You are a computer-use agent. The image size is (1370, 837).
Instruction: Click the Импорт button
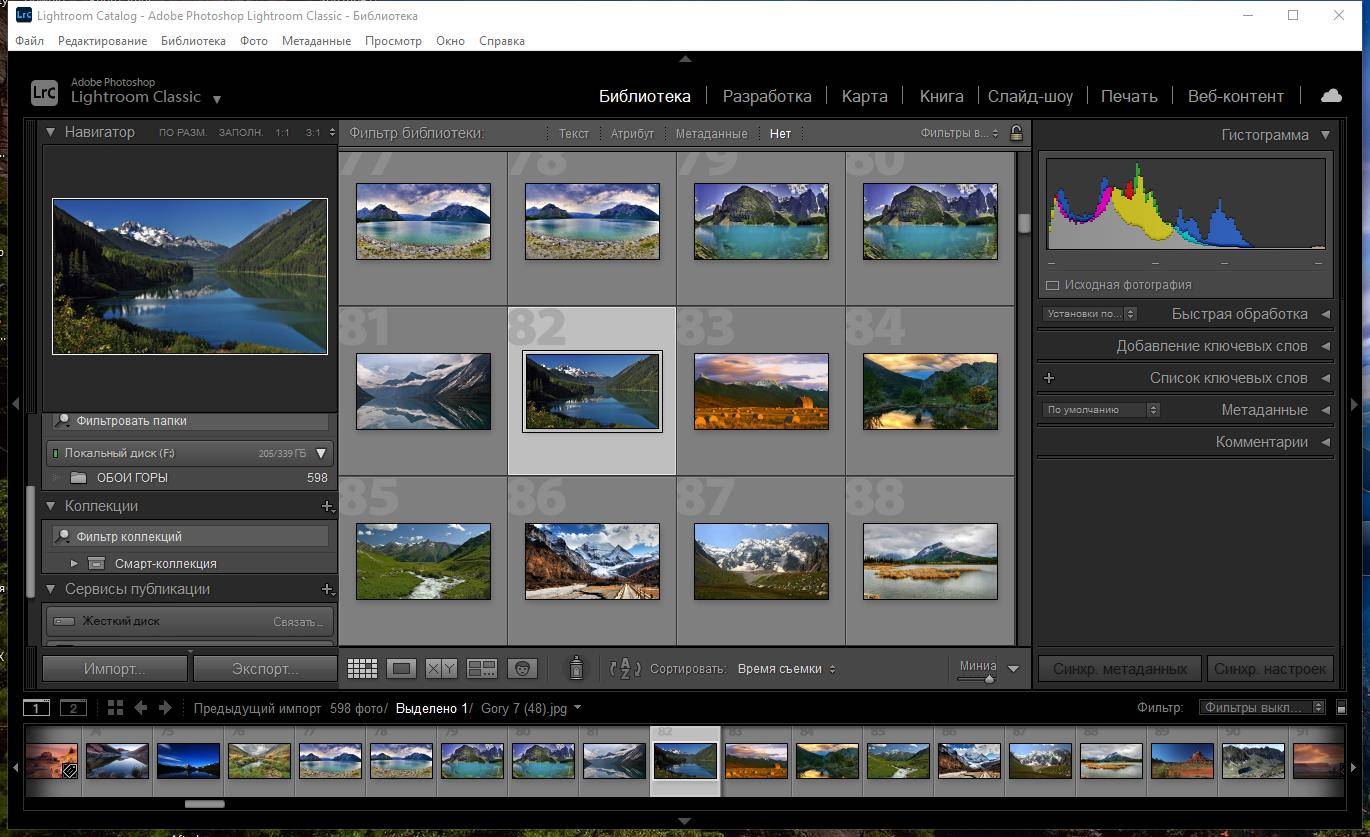tap(115, 669)
